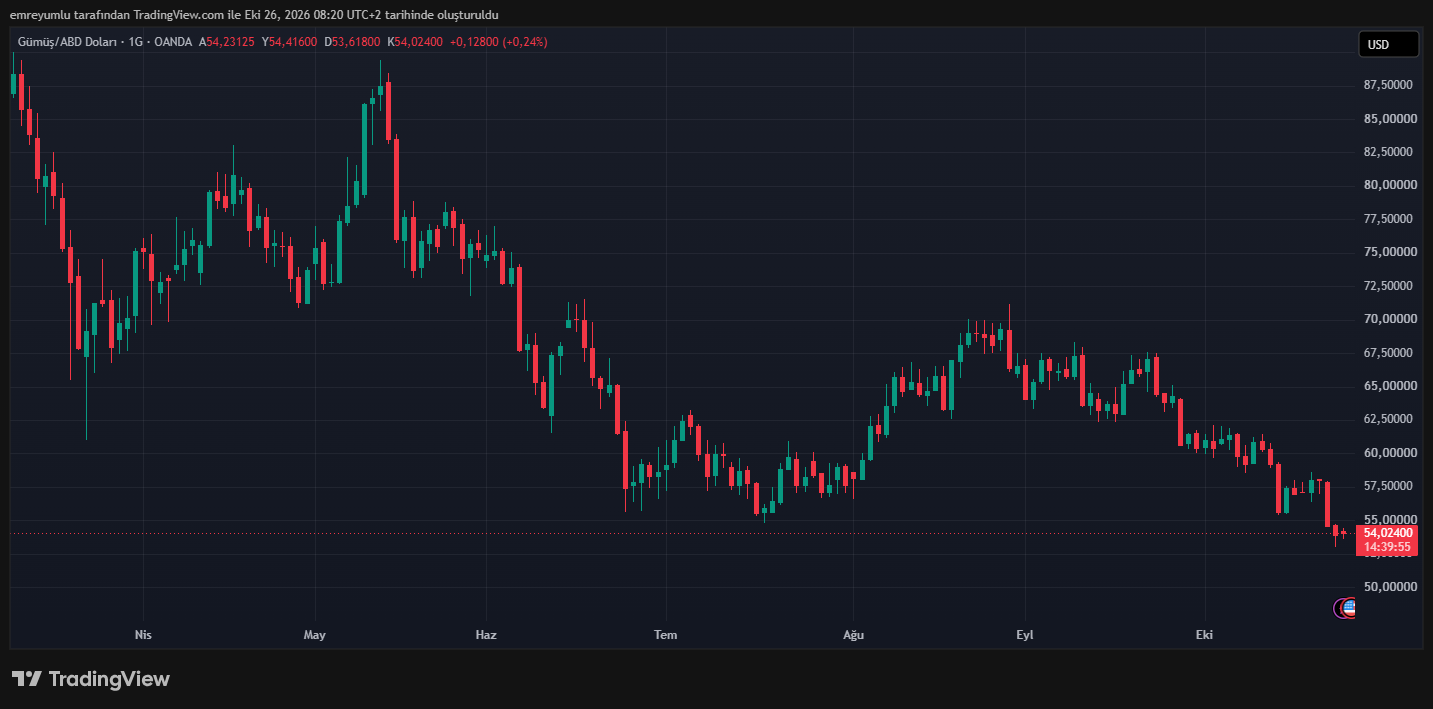Click the 1G interval label in the legend
The image size is (1433, 709).
[x=134, y=42]
